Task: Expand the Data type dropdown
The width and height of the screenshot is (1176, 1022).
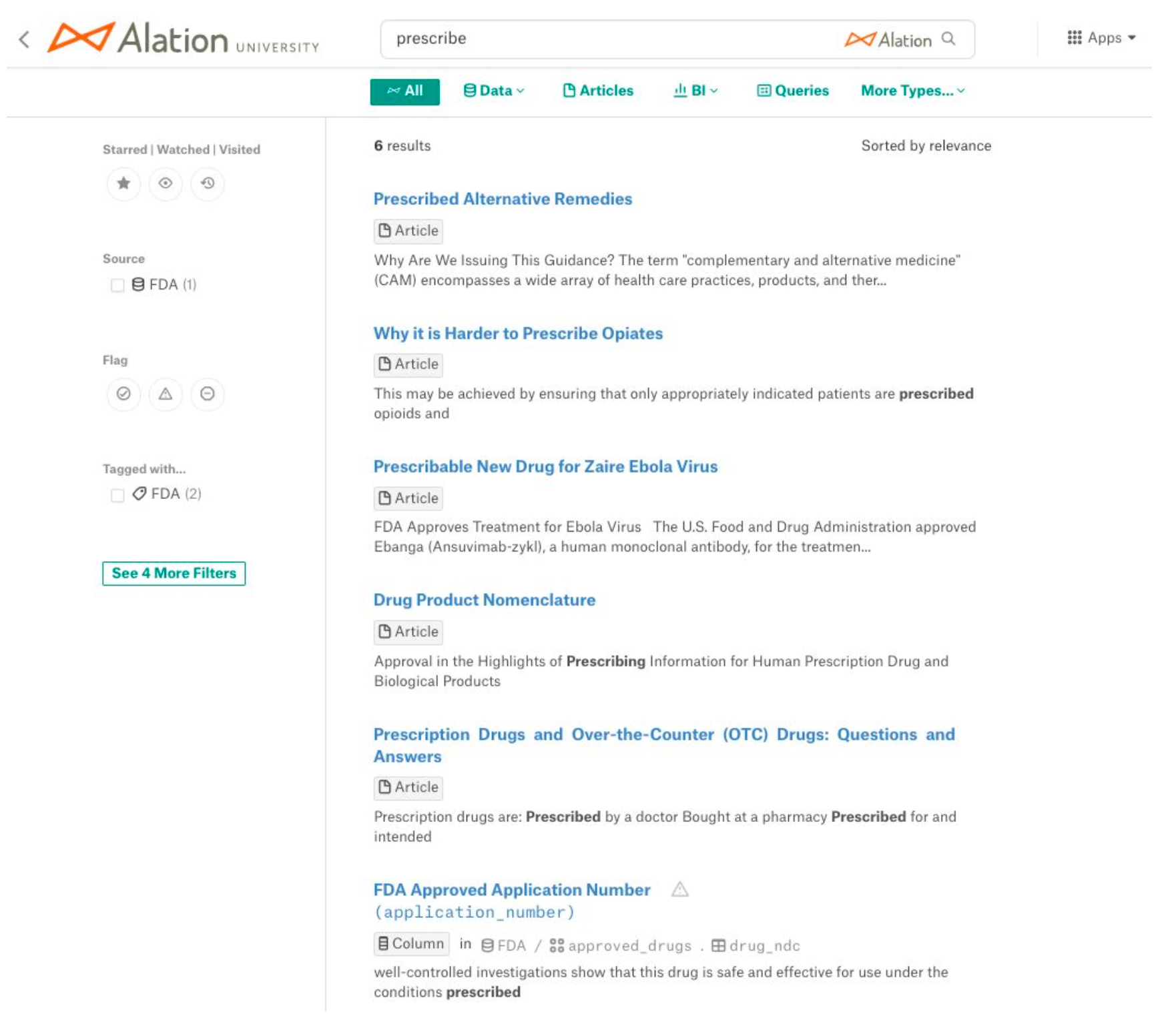Action: click(494, 91)
